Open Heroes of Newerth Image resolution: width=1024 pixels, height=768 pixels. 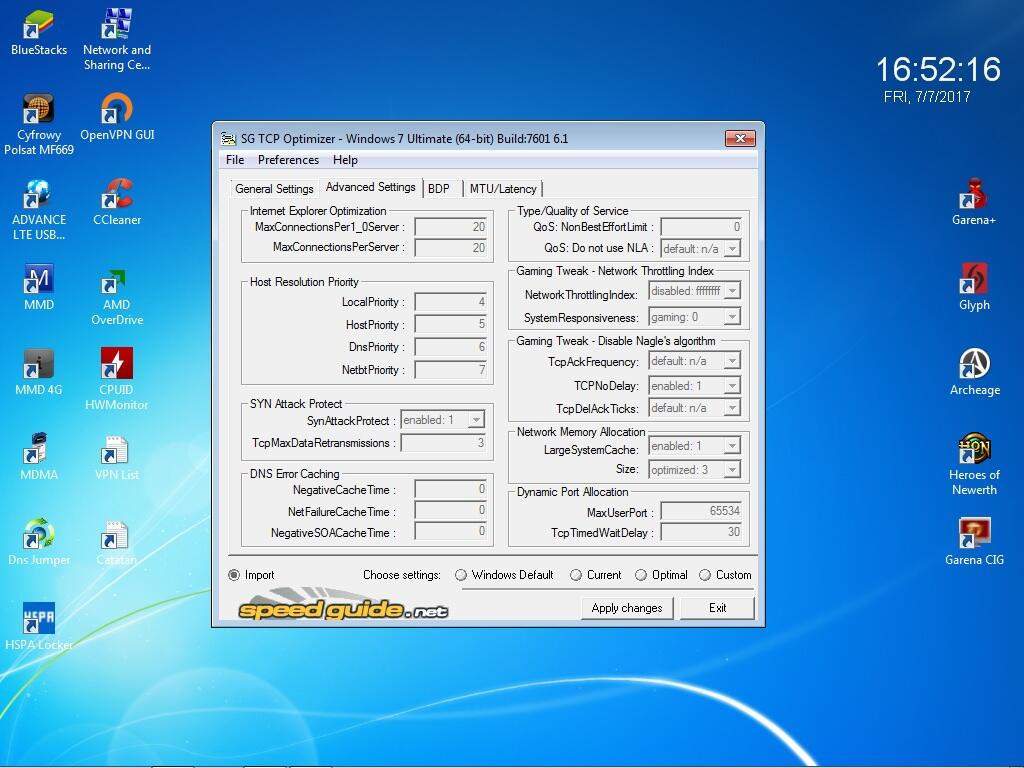(974, 449)
